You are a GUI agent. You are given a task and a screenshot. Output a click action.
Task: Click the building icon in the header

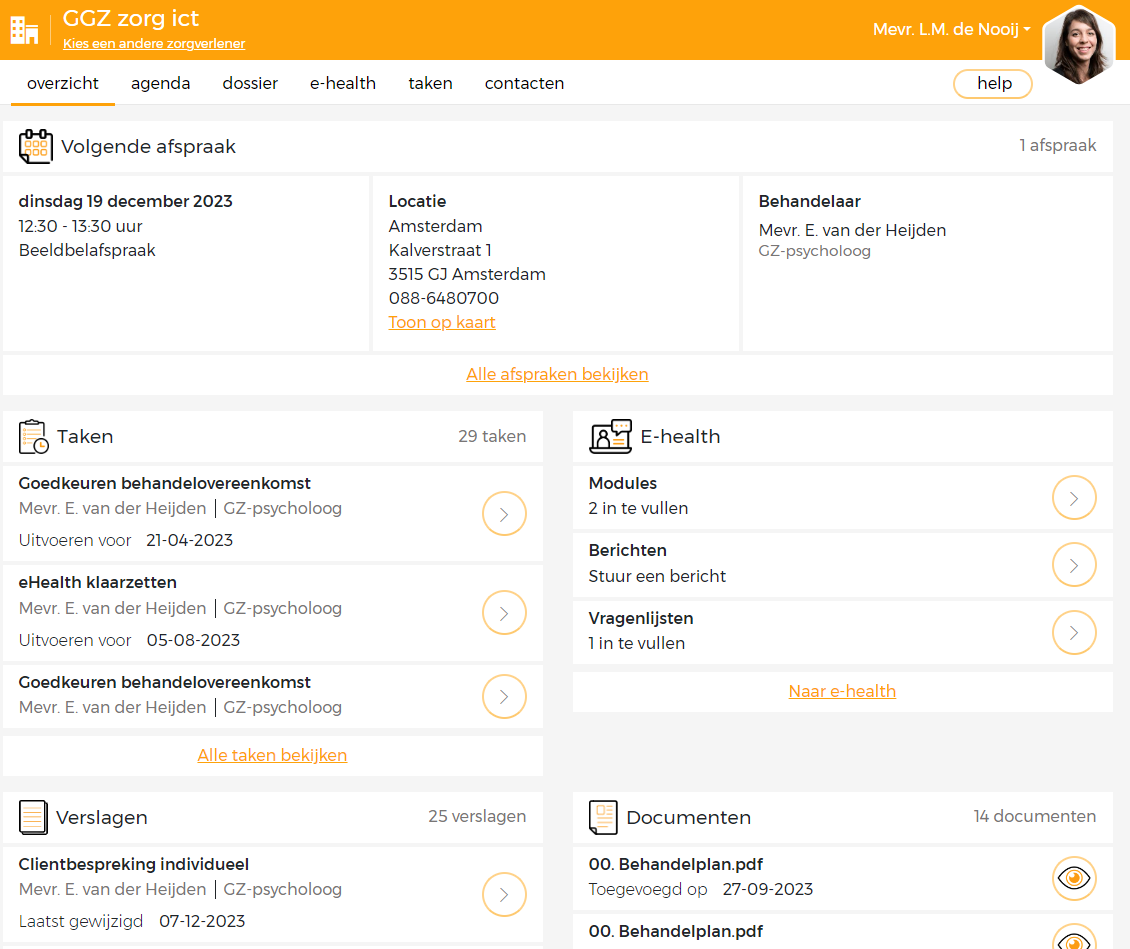(24, 30)
